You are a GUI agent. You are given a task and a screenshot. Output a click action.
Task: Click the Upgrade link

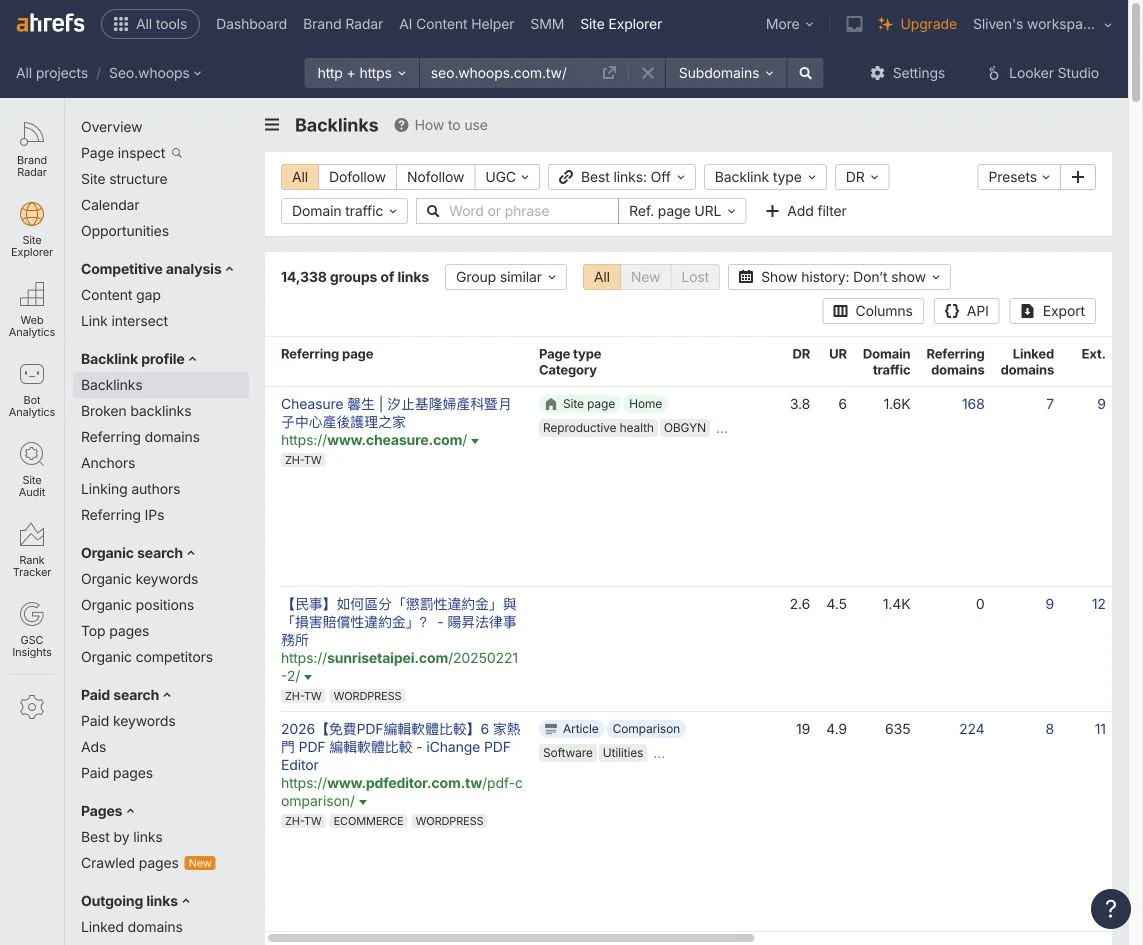[x=917, y=24]
